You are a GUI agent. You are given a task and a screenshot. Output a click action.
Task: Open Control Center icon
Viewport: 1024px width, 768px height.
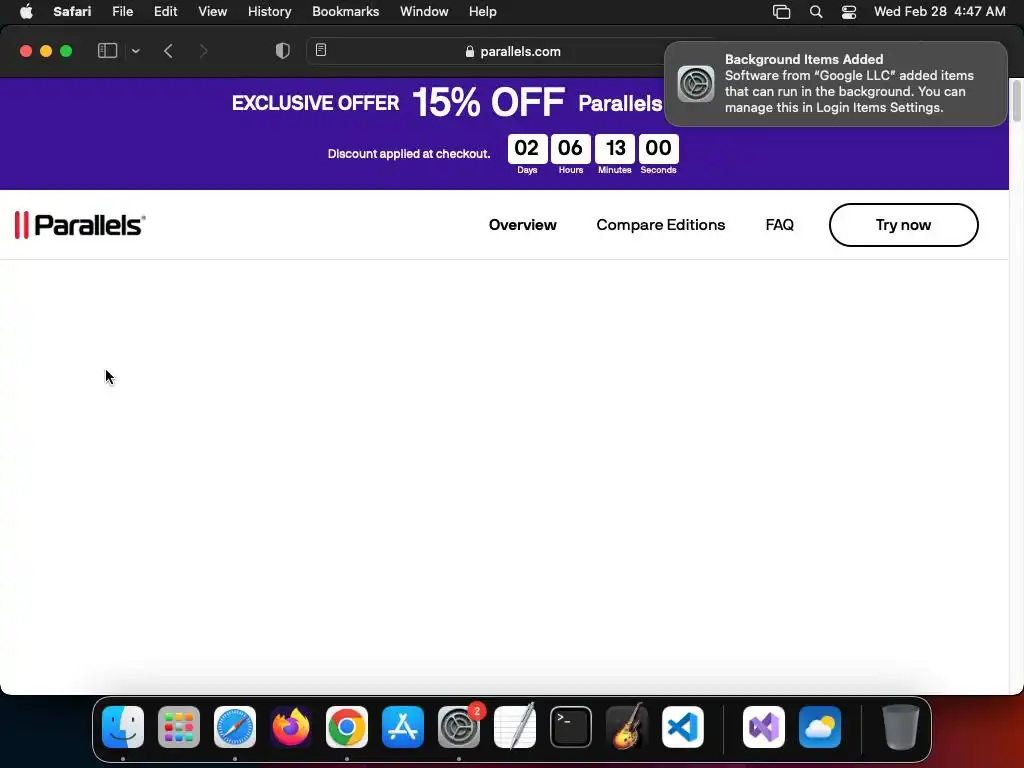tap(848, 11)
